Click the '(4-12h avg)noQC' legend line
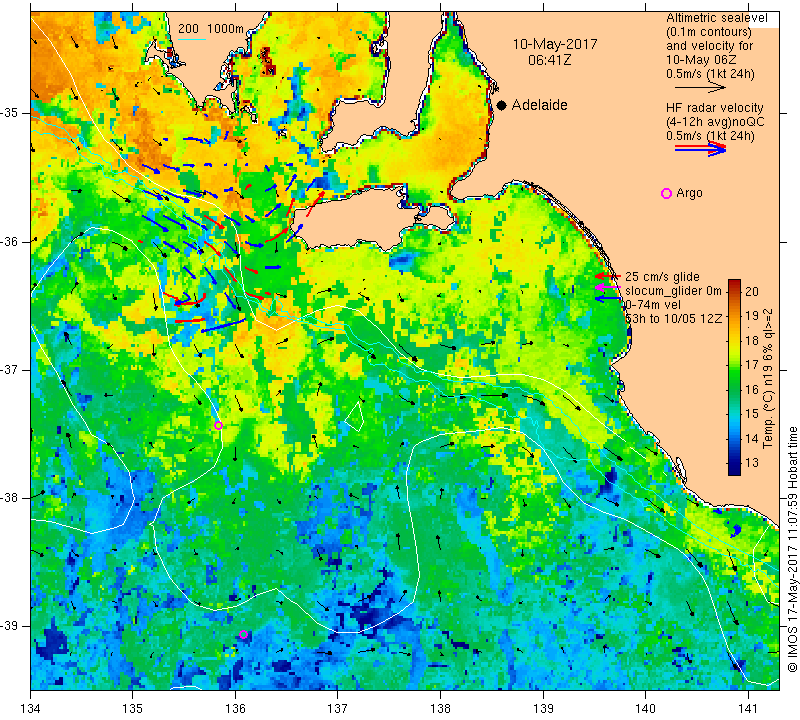The width and height of the screenshot is (800, 720). point(715,122)
